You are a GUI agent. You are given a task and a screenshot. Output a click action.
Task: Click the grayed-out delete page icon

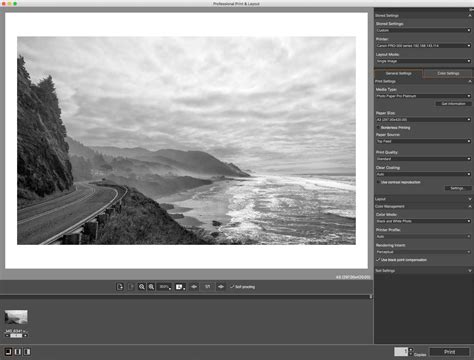pyautogui.click(x=131, y=287)
